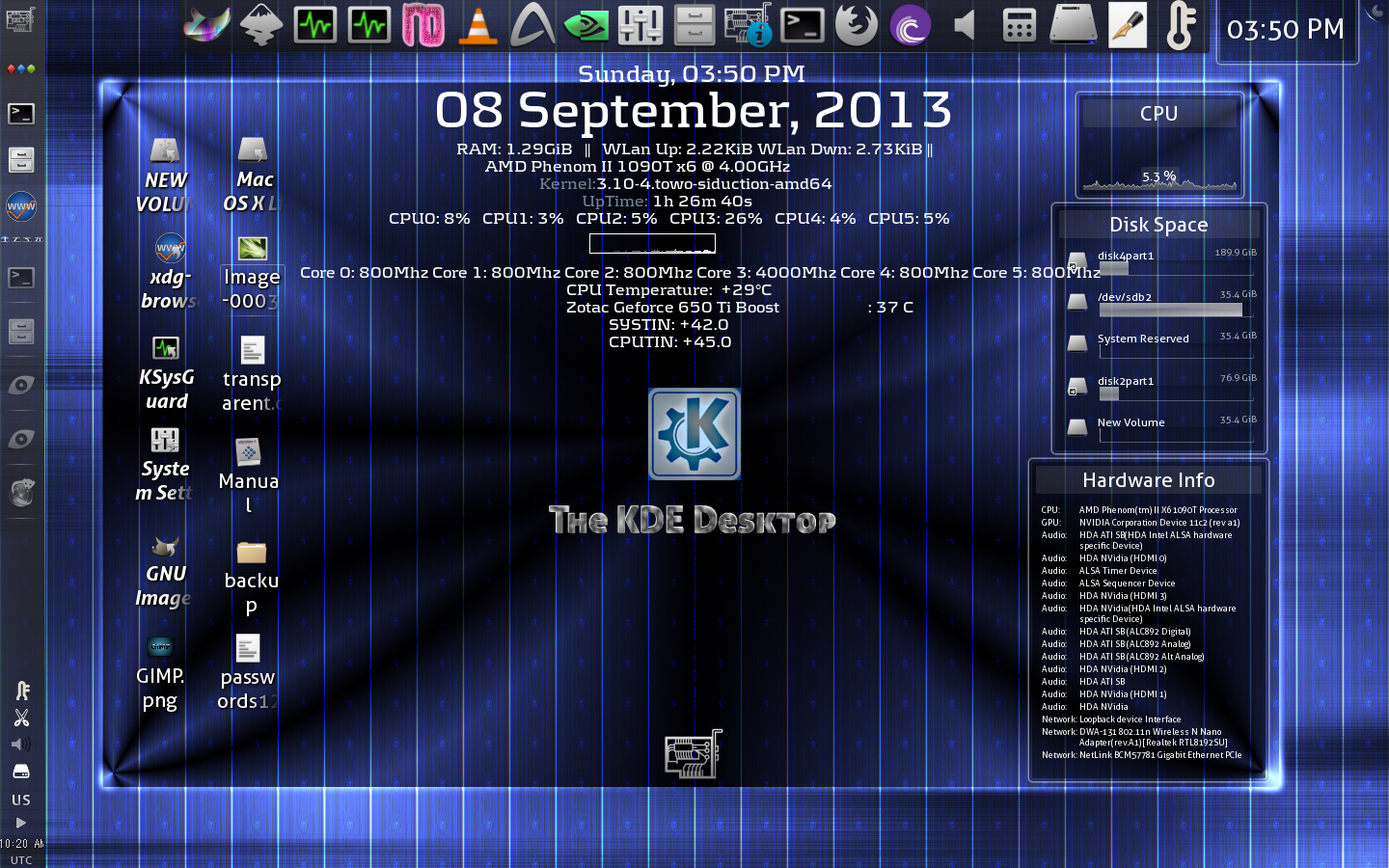Open disk4part1 in Disk Space widget
Viewport: 1389px width, 868px height.
1162,260
